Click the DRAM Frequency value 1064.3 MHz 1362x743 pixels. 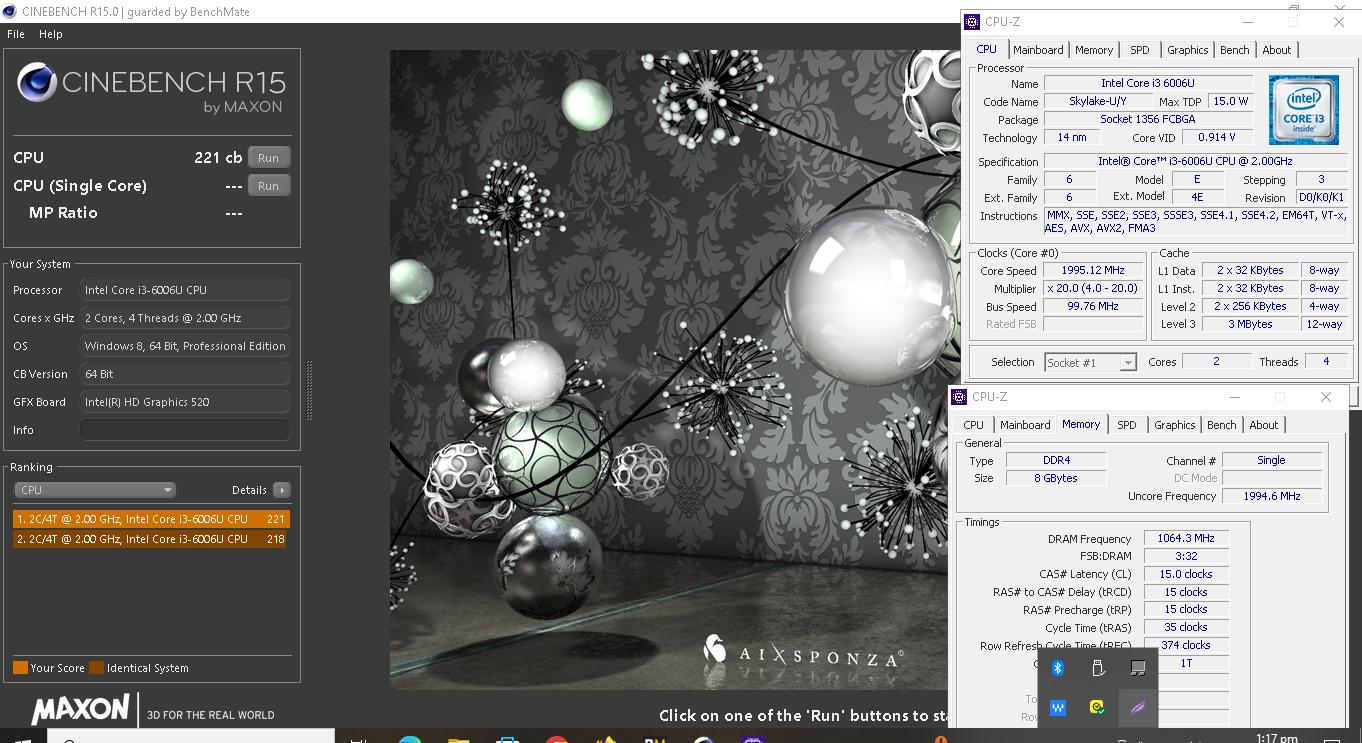coord(1186,538)
